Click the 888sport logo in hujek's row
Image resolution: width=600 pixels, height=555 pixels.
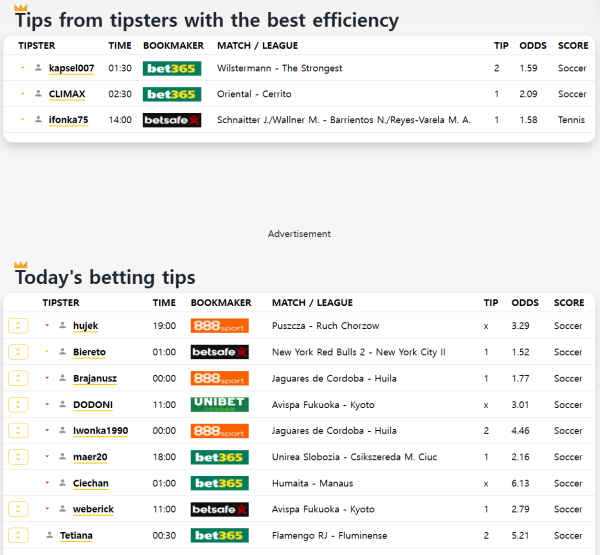click(219, 326)
